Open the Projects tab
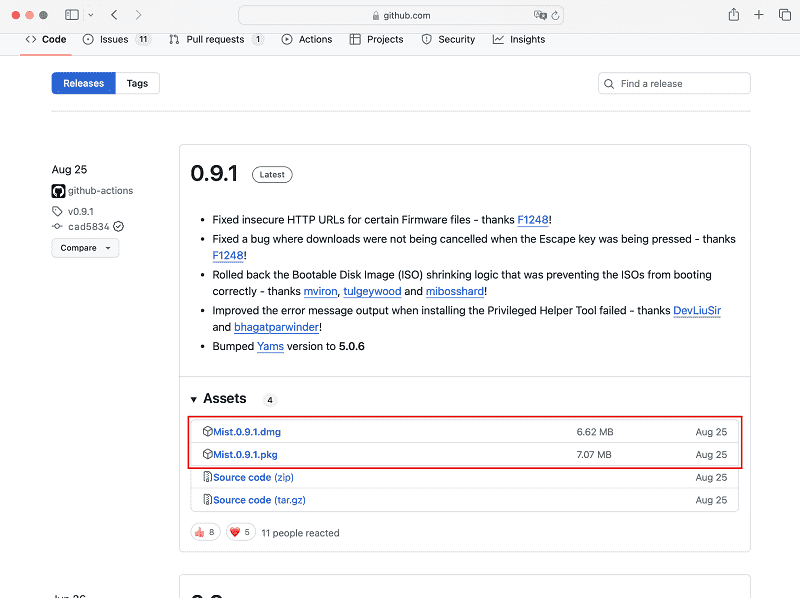Screen dimensions: 800x598 tap(377, 39)
